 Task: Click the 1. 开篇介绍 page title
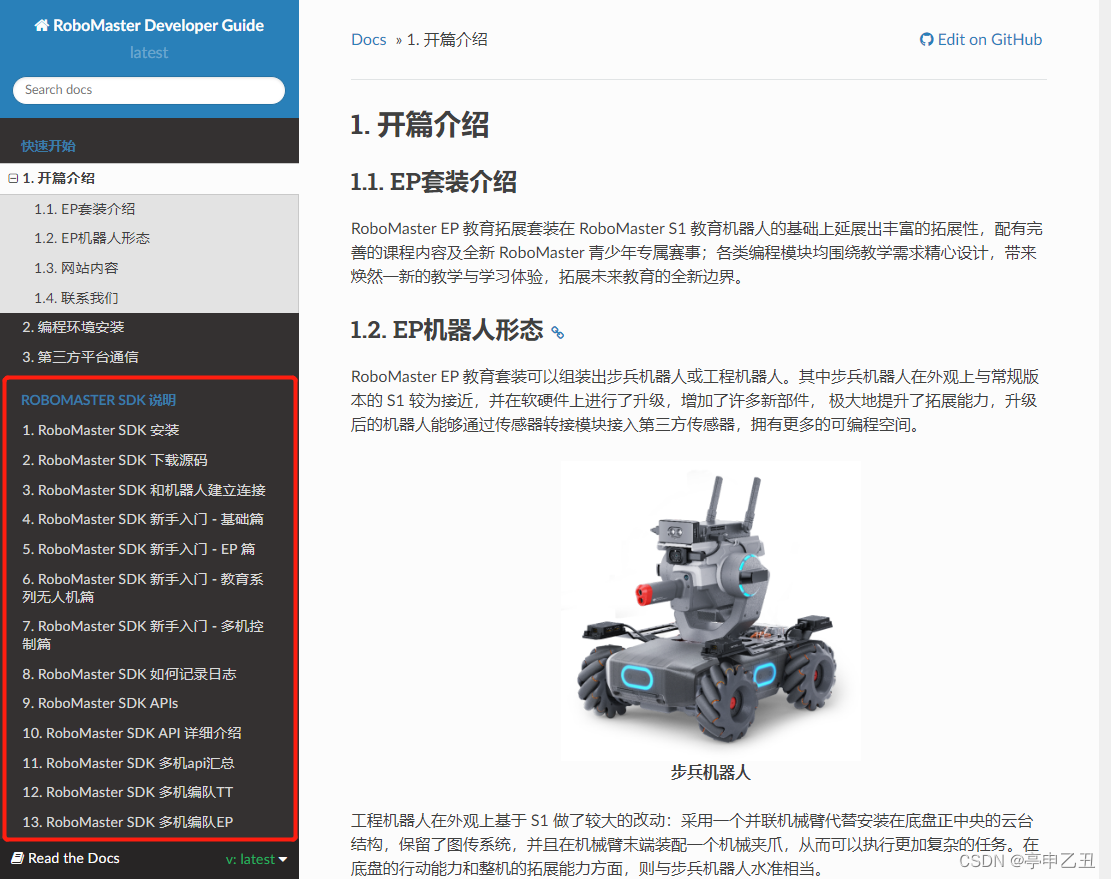click(419, 125)
